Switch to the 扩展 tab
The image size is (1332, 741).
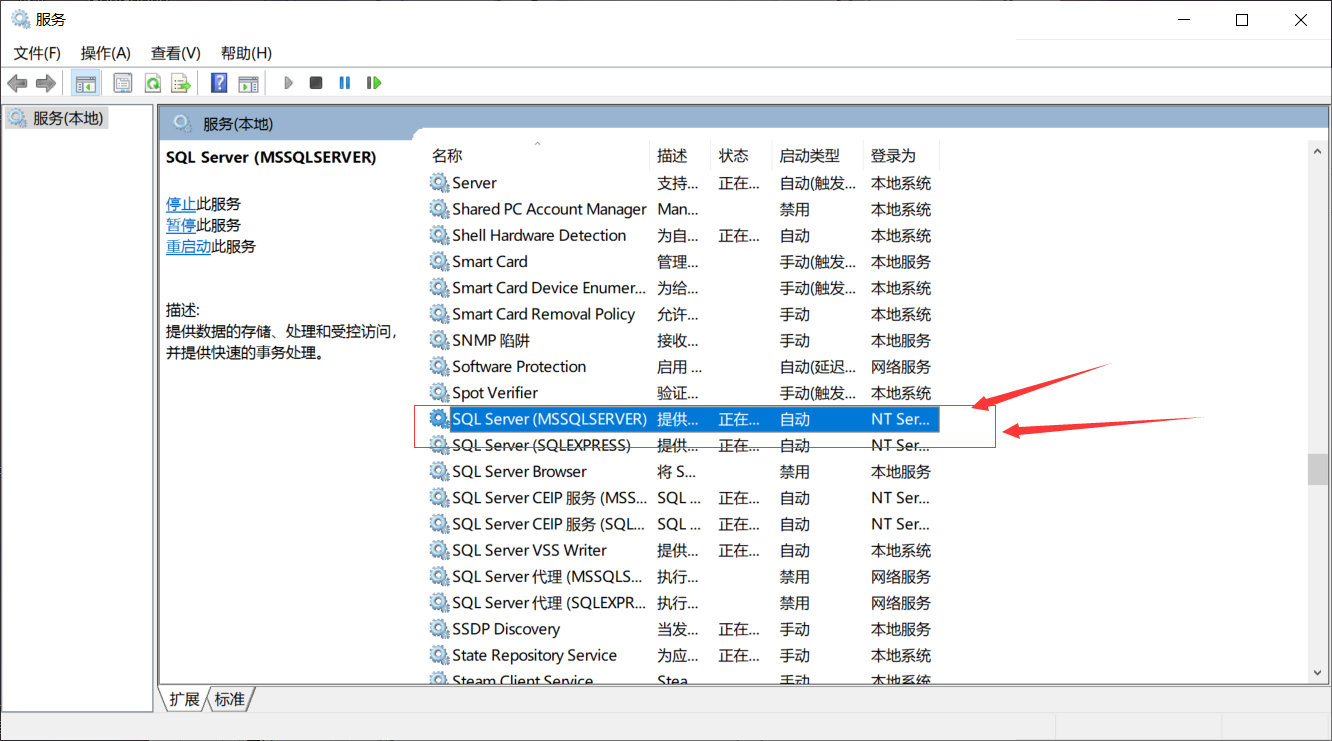pyautogui.click(x=184, y=699)
